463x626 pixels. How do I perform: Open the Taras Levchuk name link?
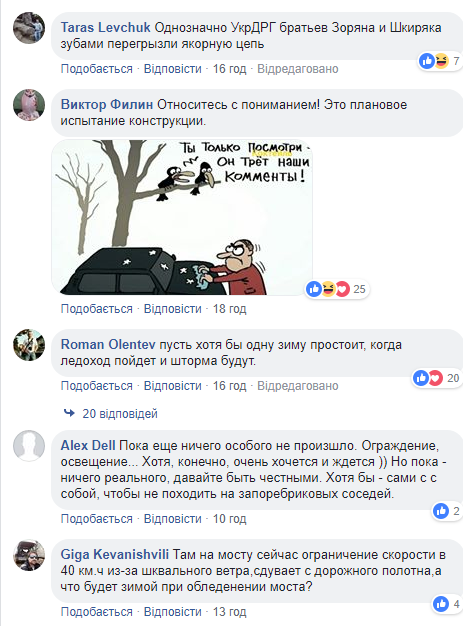[x=105, y=27]
